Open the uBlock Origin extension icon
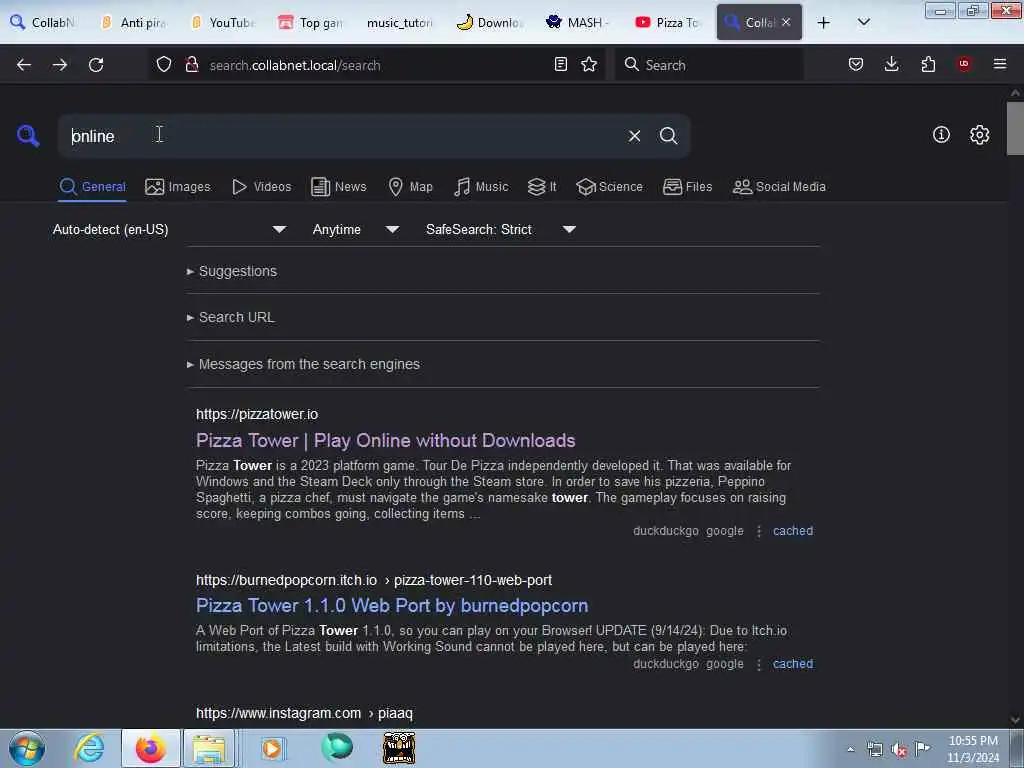Viewport: 1024px width, 768px height. 964,63
